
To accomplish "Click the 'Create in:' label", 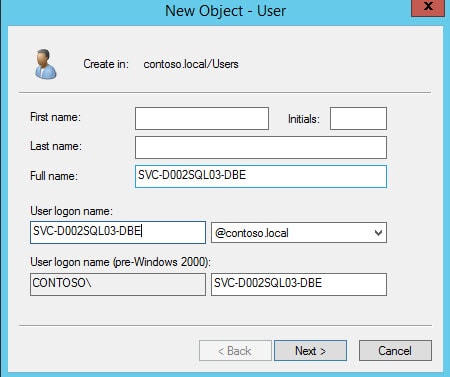I will pyautogui.click(x=106, y=64).
